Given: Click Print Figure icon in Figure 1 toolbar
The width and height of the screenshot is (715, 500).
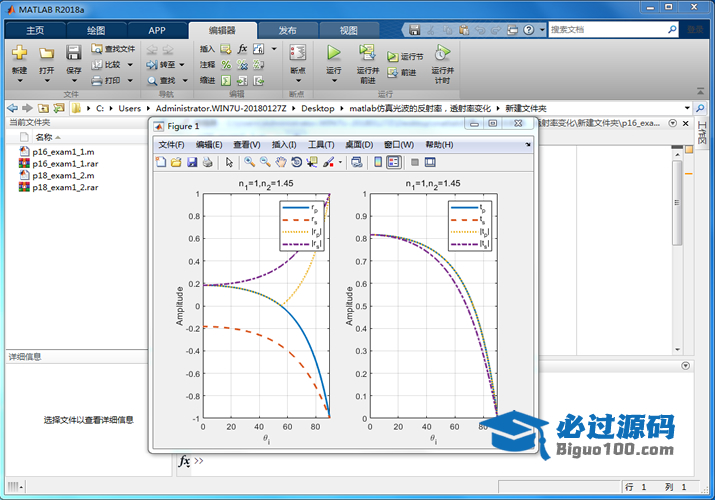Looking at the screenshot, I should tap(207, 162).
